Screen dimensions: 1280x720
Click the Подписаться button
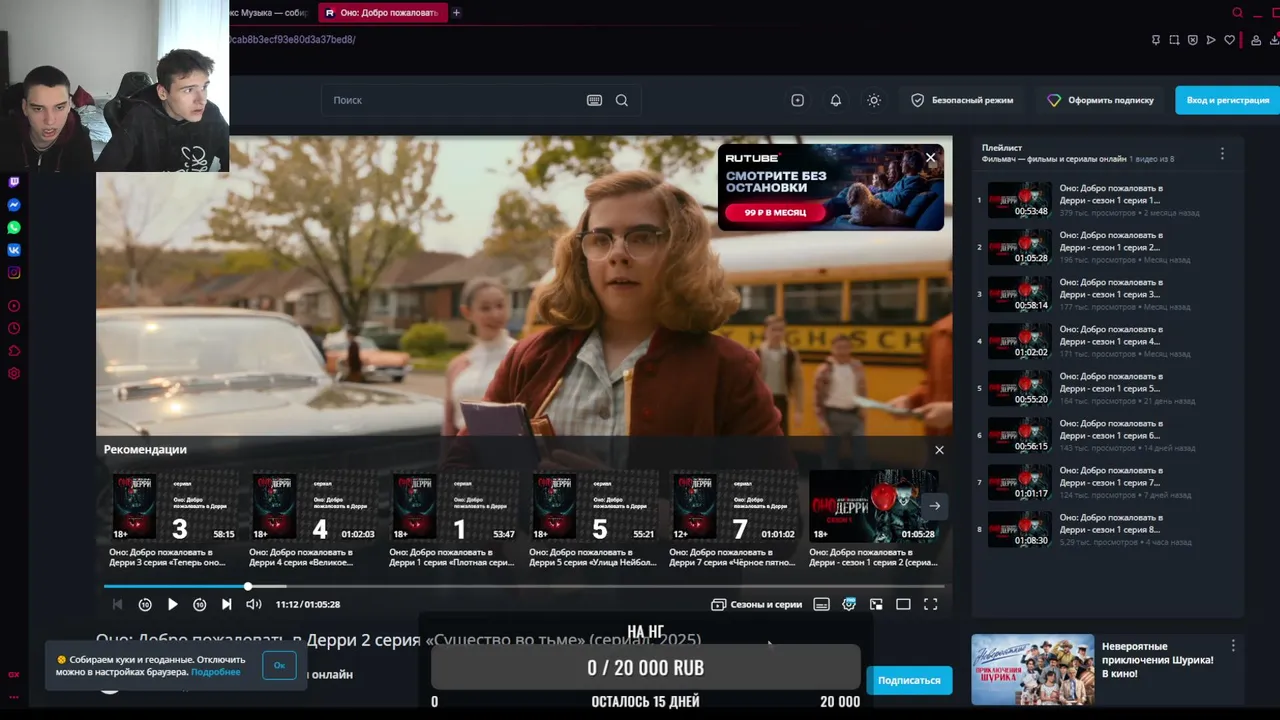(909, 680)
